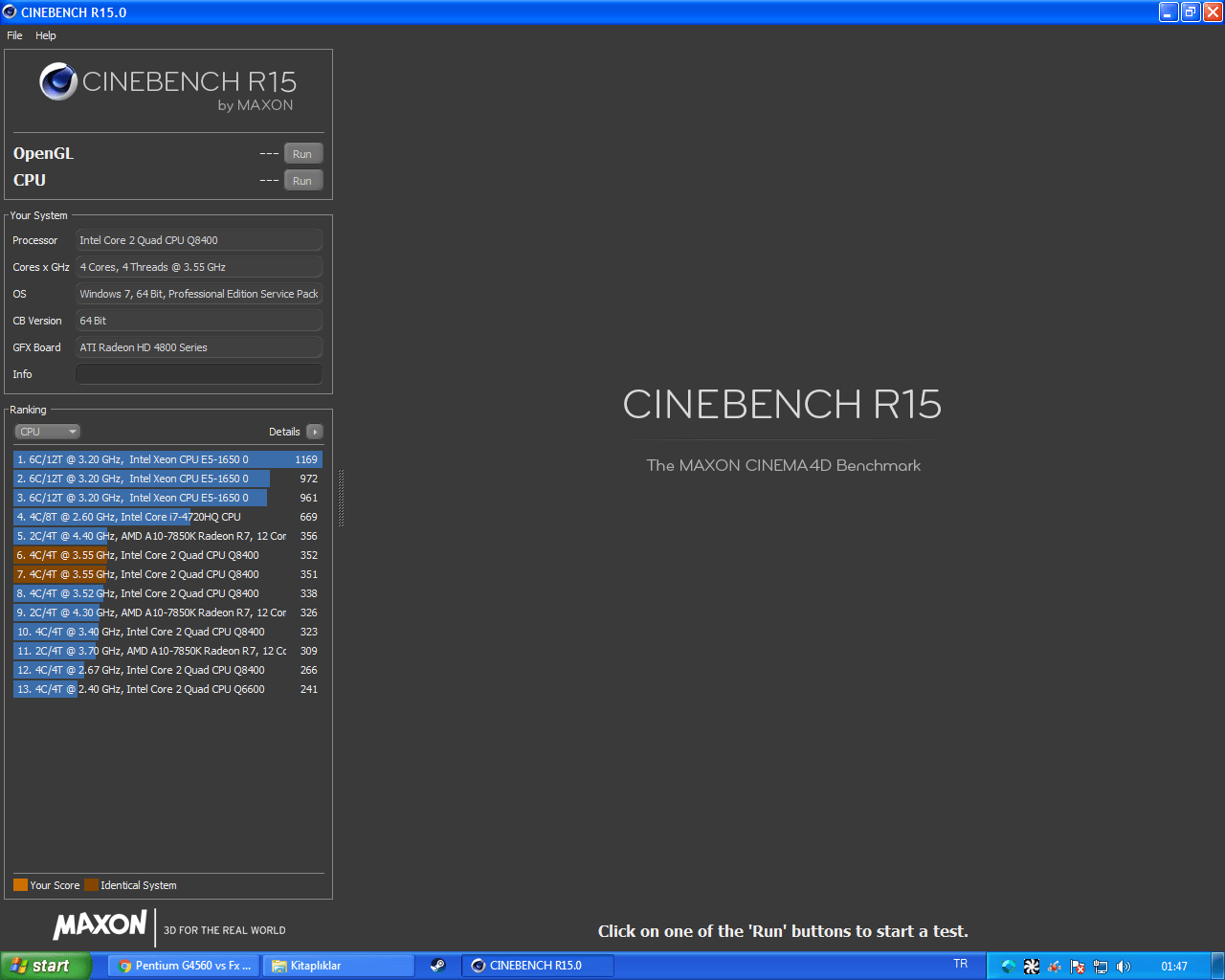Screen dimensions: 1225x980
Task: Click the title bar Cinebench app icon
Action: (10, 12)
